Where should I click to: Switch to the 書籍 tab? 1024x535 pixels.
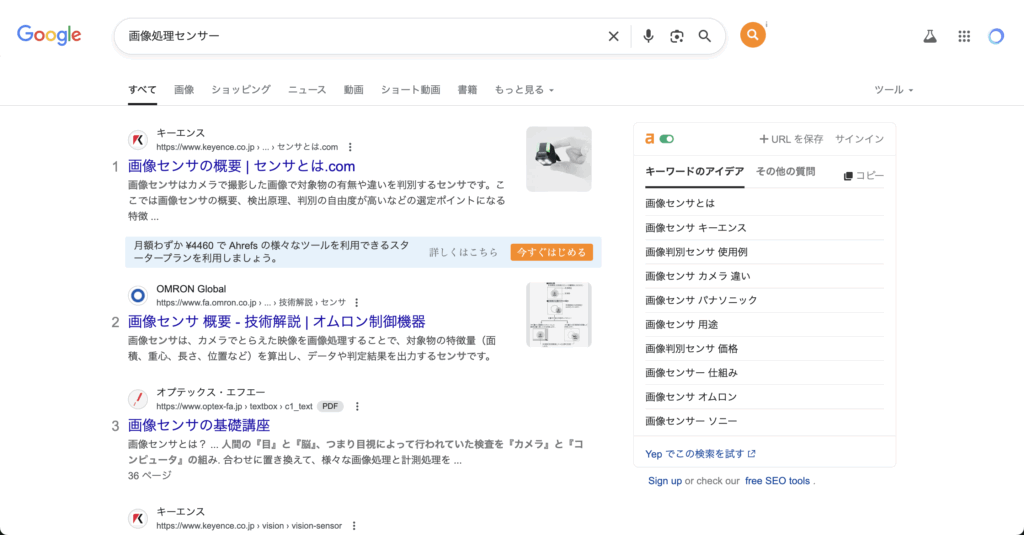(467, 89)
